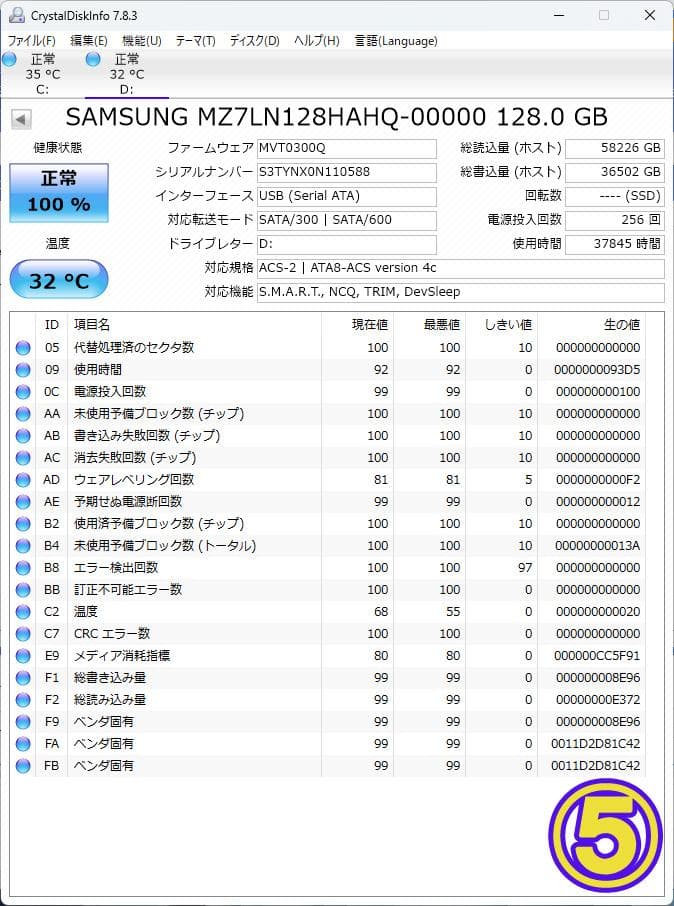This screenshot has height=906, width=674.
Task: Click the 32 °C temperature button
Action: click(59, 280)
